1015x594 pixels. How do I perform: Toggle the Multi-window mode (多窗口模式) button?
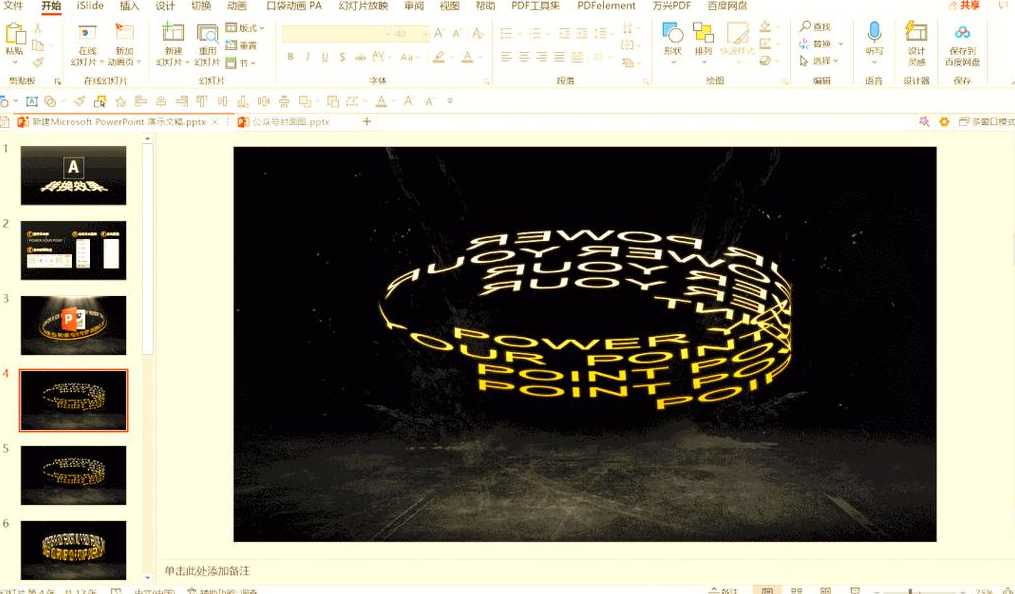986,121
